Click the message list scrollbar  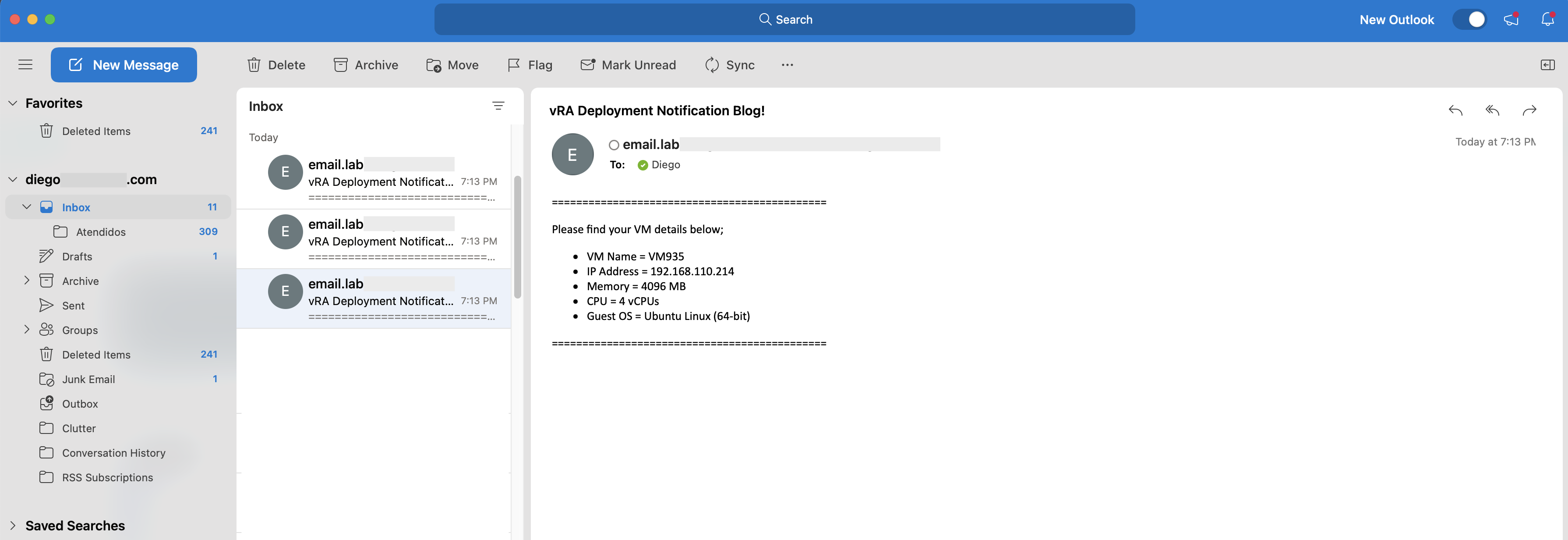click(x=517, y=238)
